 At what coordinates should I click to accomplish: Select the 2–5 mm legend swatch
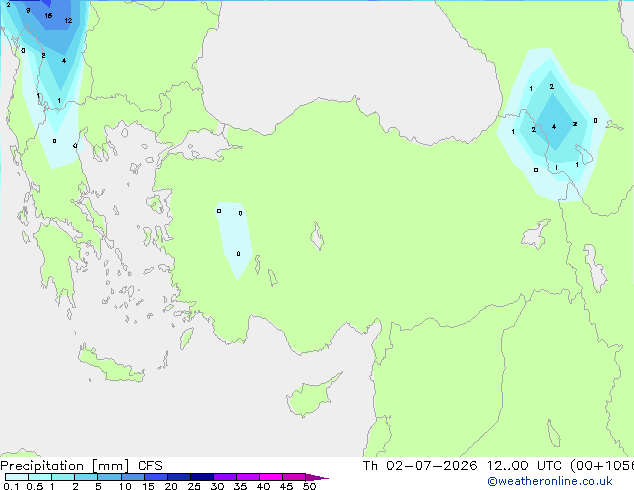[86, 477]
